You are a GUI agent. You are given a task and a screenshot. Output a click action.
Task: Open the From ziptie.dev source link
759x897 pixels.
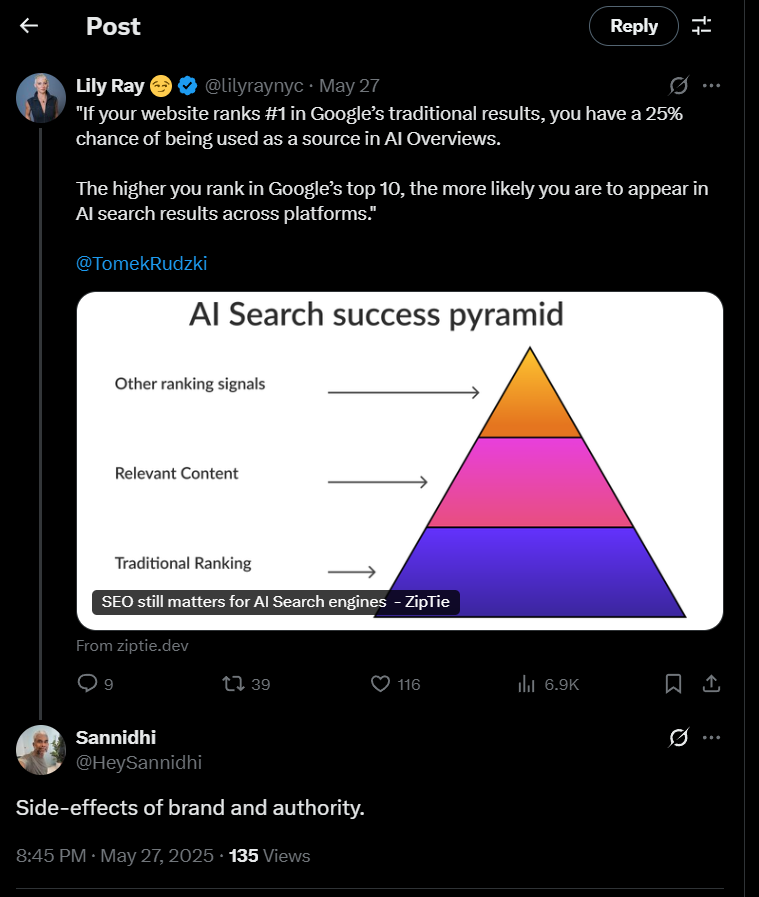[x=132, y=646]
